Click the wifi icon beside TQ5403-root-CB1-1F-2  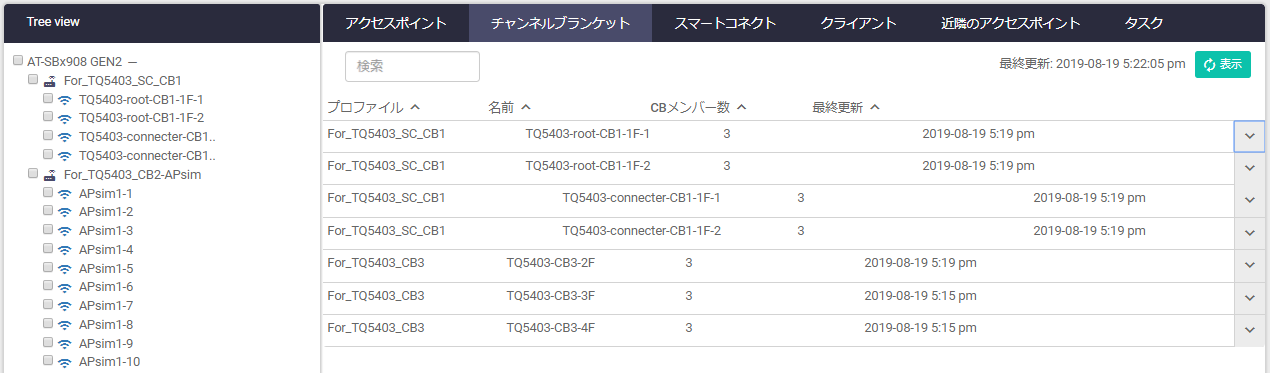coord(65,118)
